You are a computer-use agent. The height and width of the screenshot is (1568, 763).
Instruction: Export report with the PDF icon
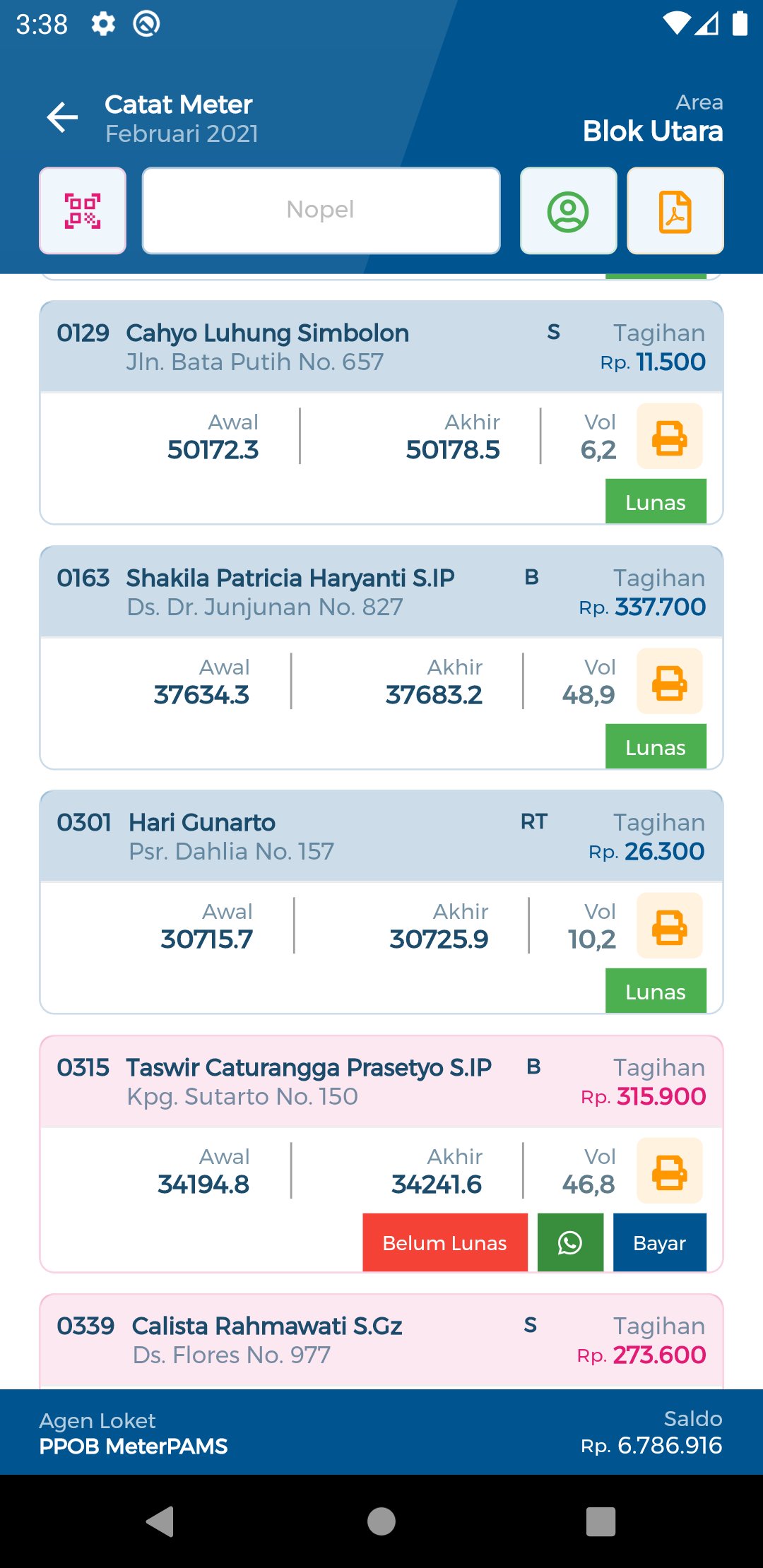675,210
